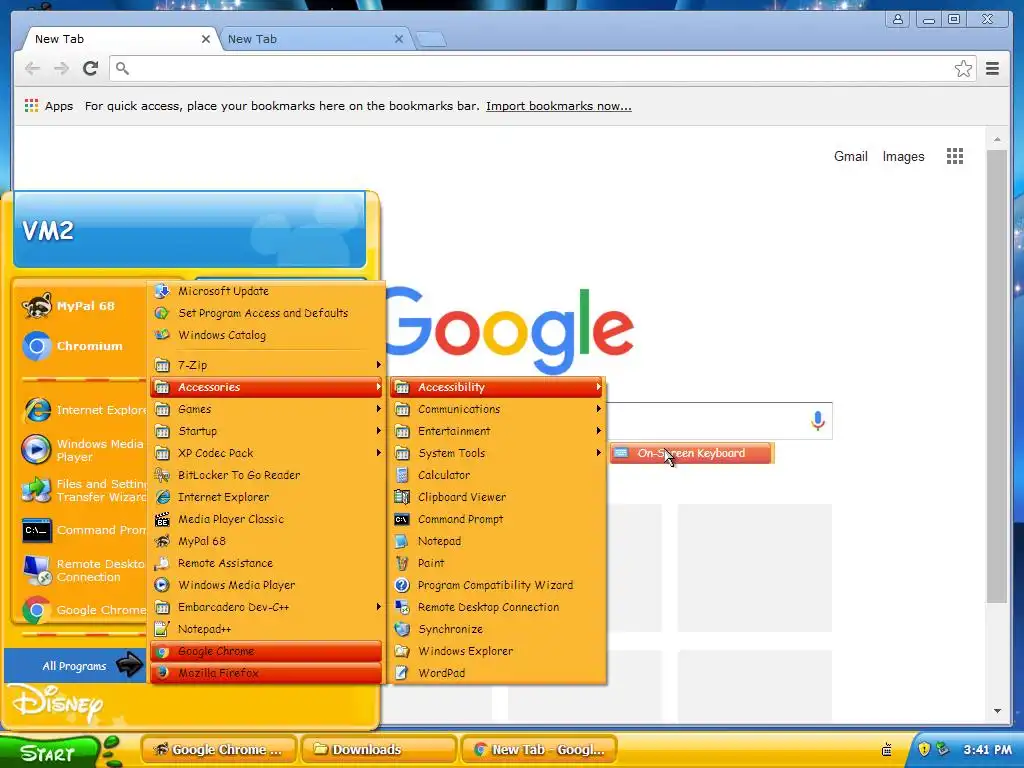Open the Chrome hamburger menu
The image size is (1024, 768).
(993, 69)
